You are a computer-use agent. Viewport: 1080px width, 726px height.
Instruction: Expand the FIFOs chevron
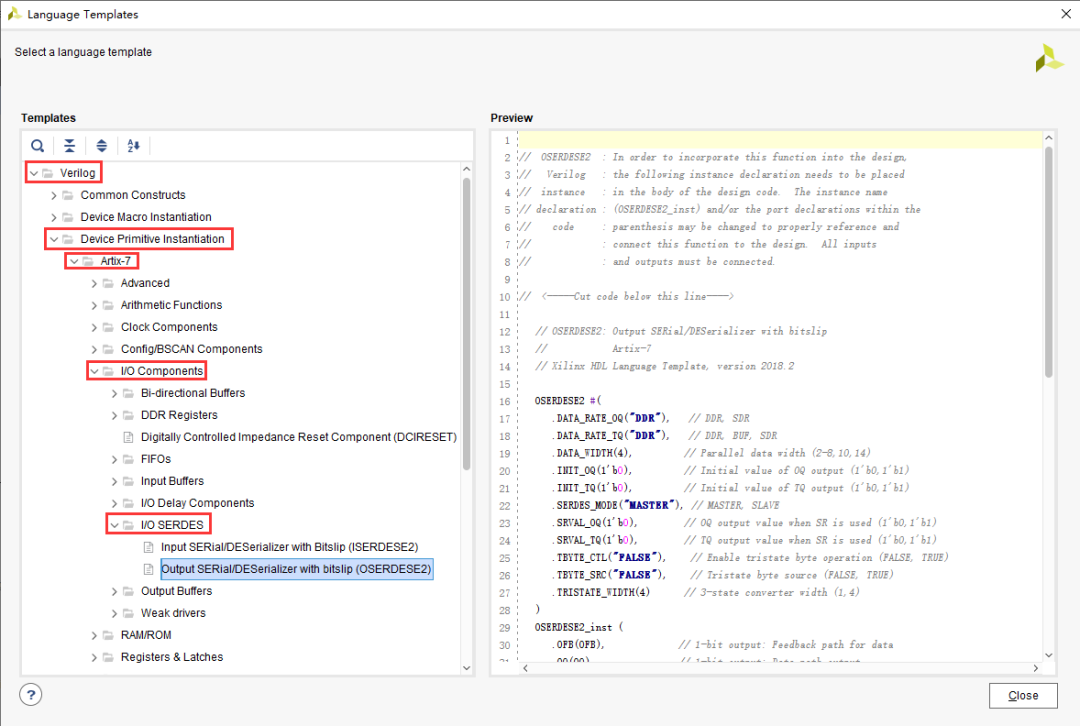point(114,459)
